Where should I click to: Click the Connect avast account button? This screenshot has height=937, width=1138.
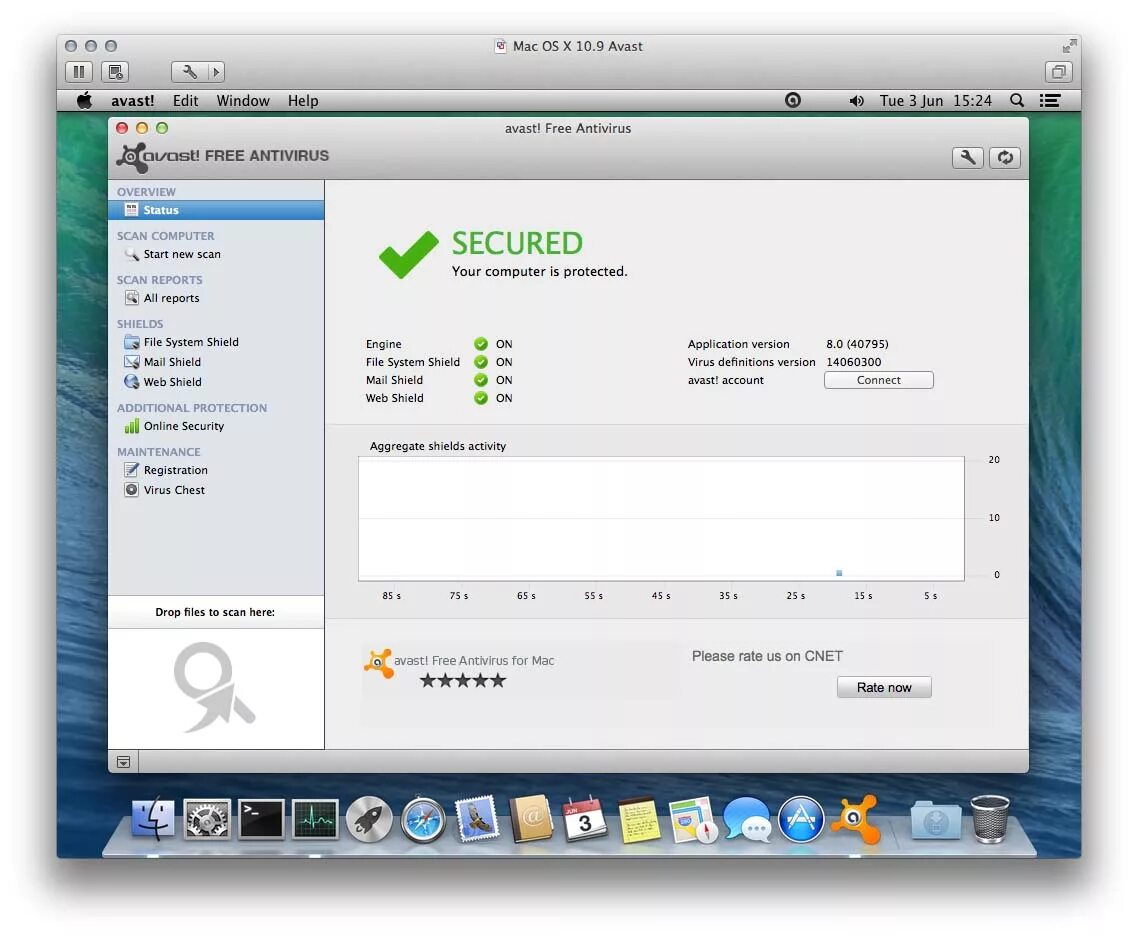[878, 380]
